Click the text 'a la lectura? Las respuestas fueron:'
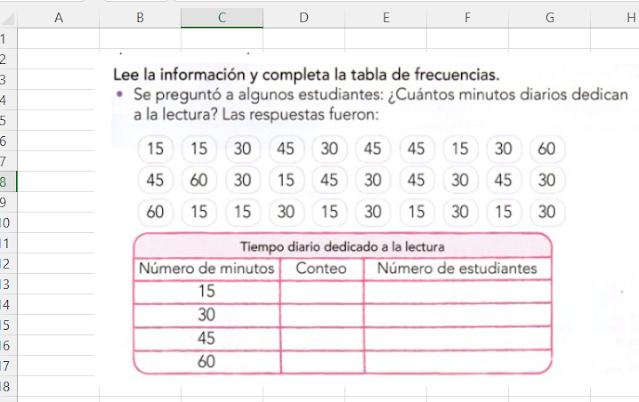The height and width of the screenshot is (402, 639). [x=256, y=115]
